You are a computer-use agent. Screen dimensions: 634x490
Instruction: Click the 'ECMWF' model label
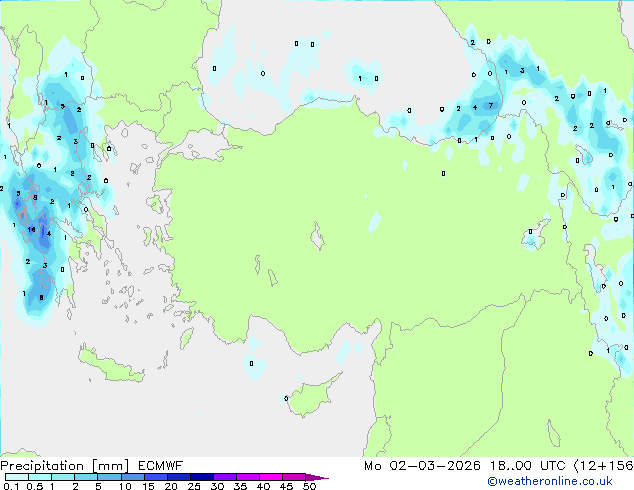[x=161, y=466]
